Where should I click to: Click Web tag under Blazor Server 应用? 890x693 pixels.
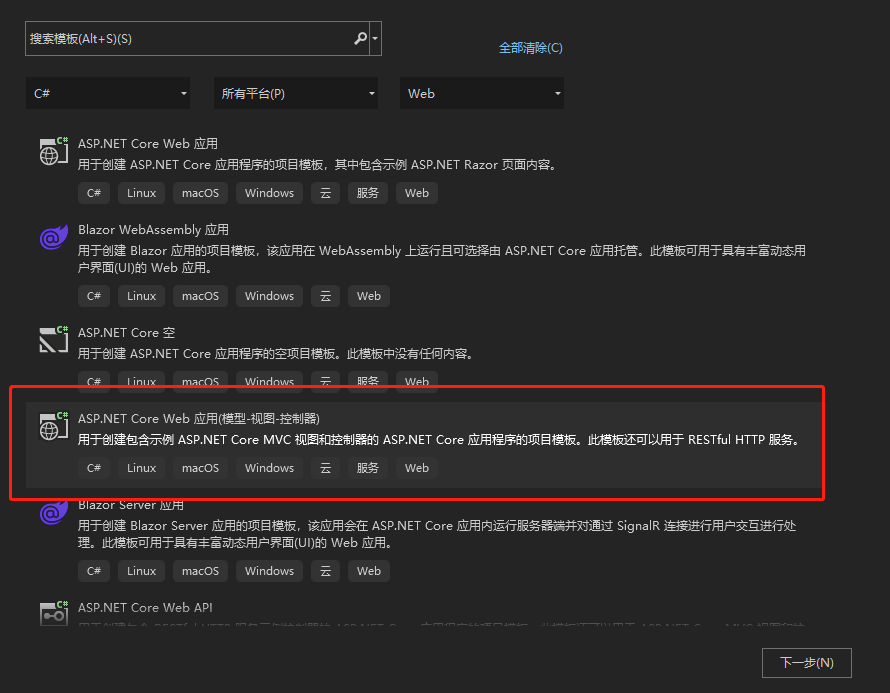point(368,571)
